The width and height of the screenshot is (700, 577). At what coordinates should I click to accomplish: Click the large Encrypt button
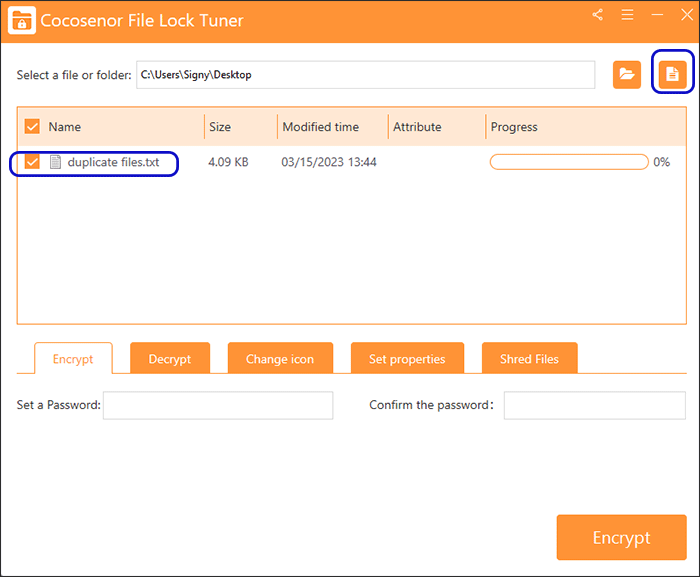pyautogui.click(x=621, y=537)
